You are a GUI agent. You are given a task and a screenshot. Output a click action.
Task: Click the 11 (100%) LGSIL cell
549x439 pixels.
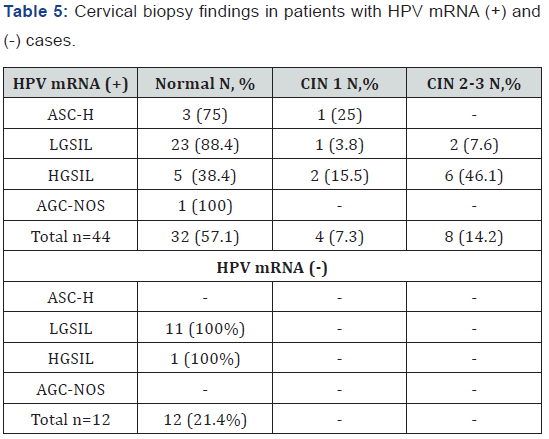pos(205,328)
